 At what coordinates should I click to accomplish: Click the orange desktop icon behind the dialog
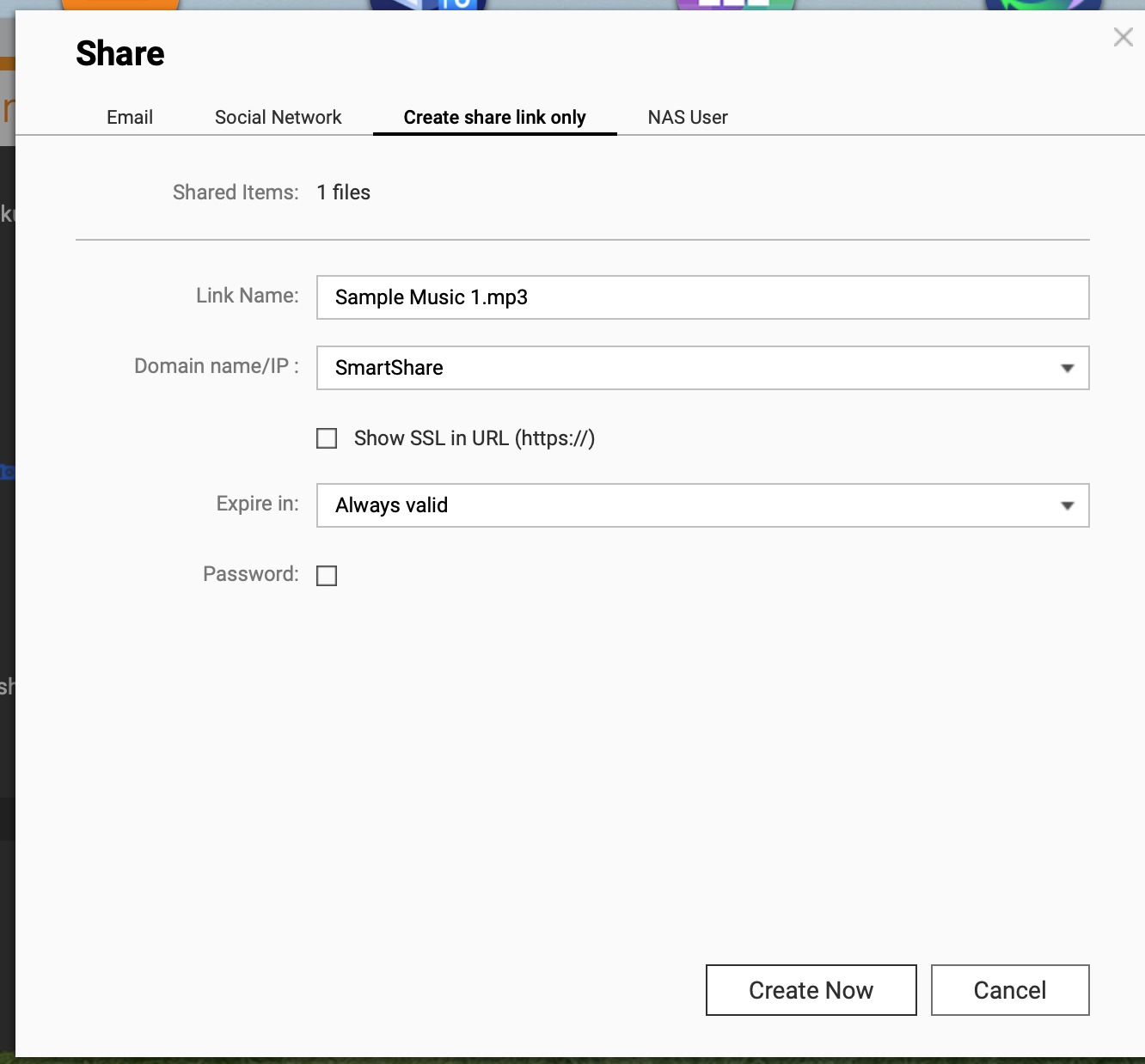tap(120, 4)
